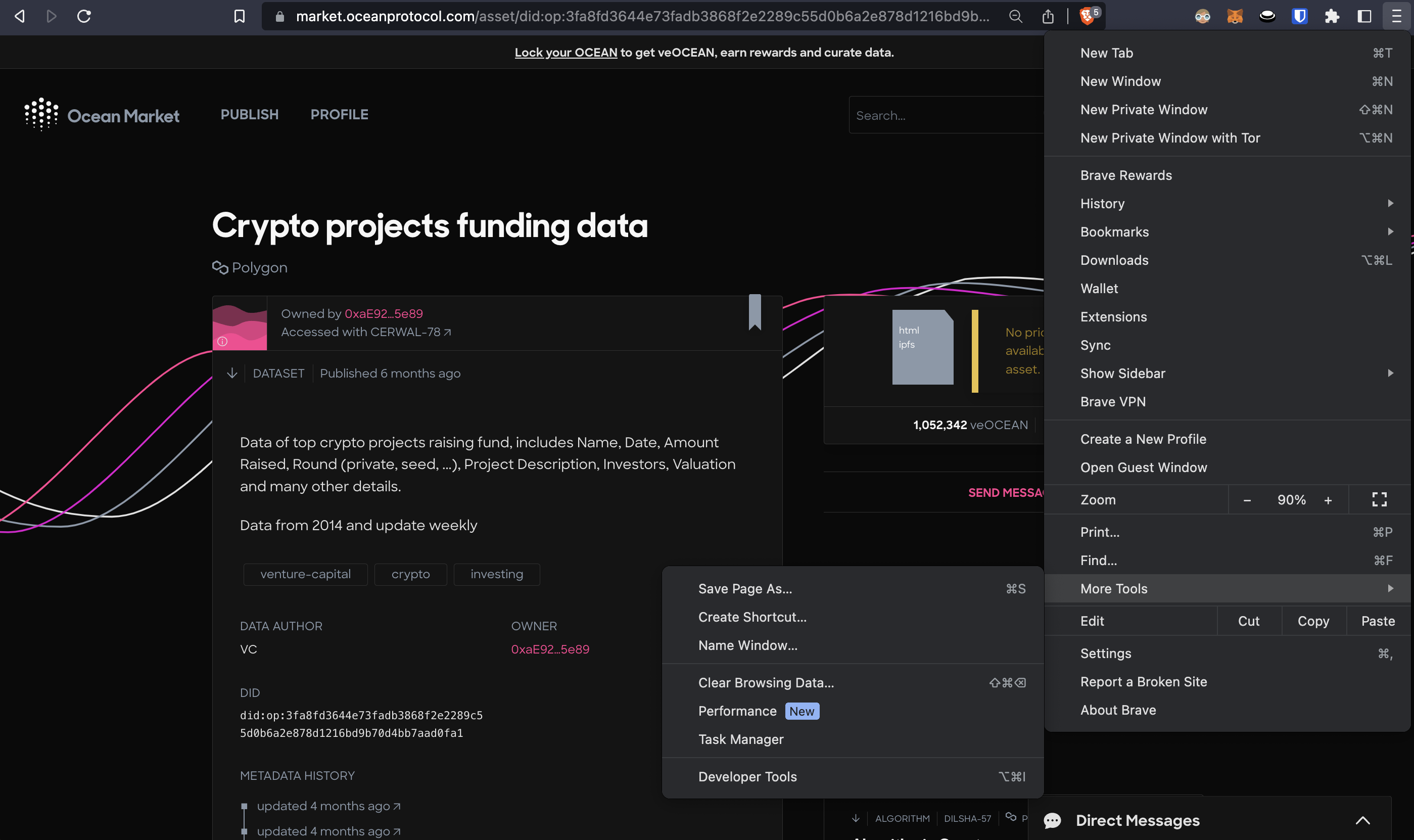The height and width of the screenshot is (840, 1414).
Task: Open first updated 4 months ago link
Action: coord(329,806)
